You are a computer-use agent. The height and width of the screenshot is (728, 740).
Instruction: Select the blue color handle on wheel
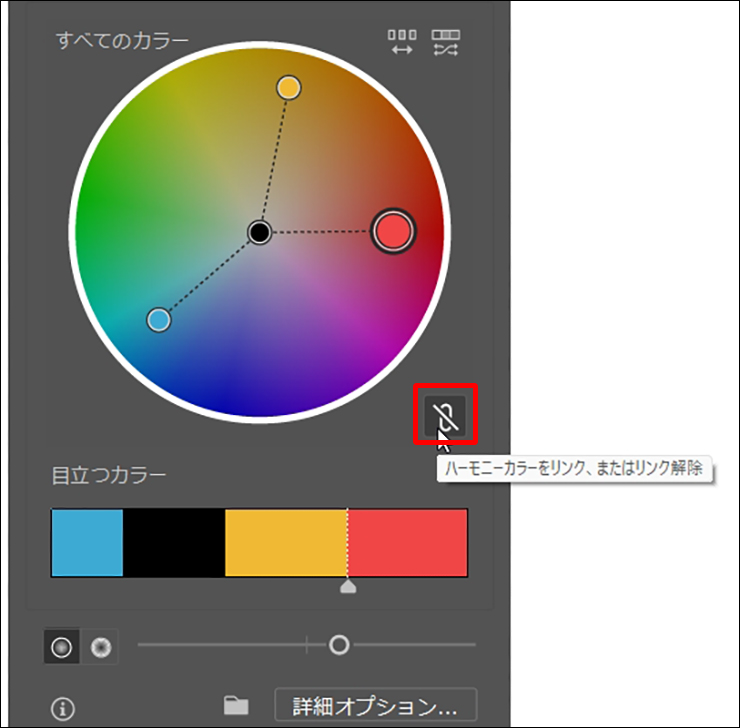158,320
